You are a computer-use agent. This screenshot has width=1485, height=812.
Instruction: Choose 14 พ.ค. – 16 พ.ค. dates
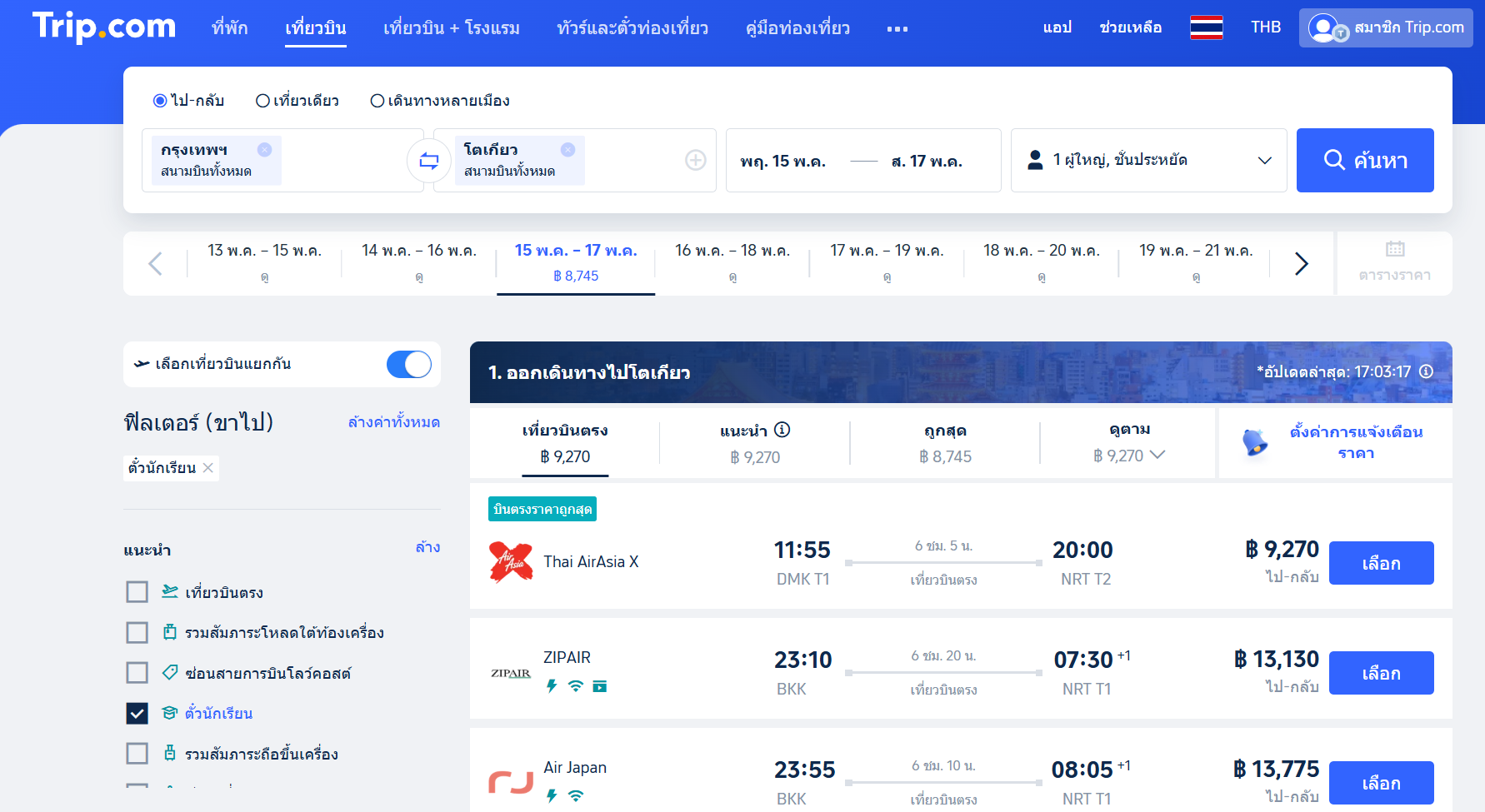click(419, 263)
